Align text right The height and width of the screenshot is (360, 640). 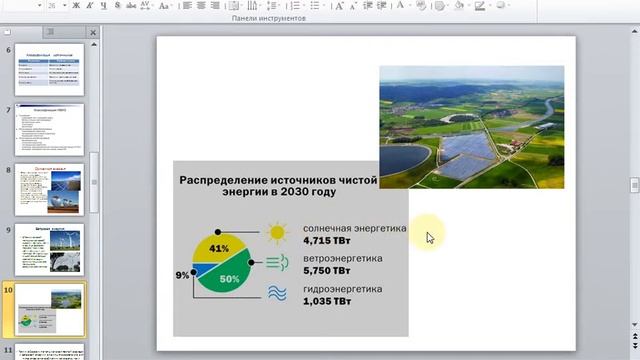215,5
